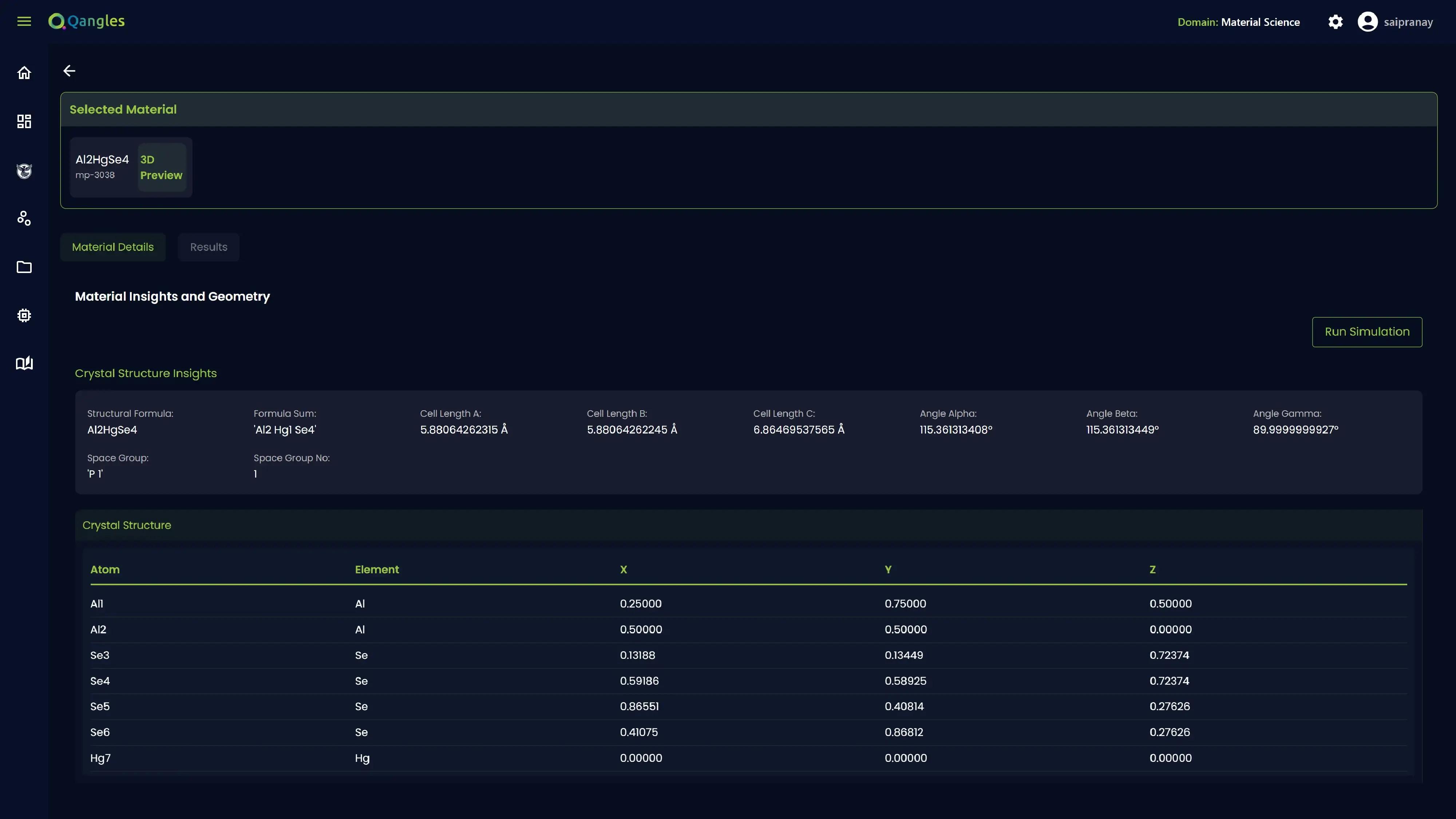Open the molecule nodes sidebar icon
The image size is (1456, 819).
coord(24,218)
